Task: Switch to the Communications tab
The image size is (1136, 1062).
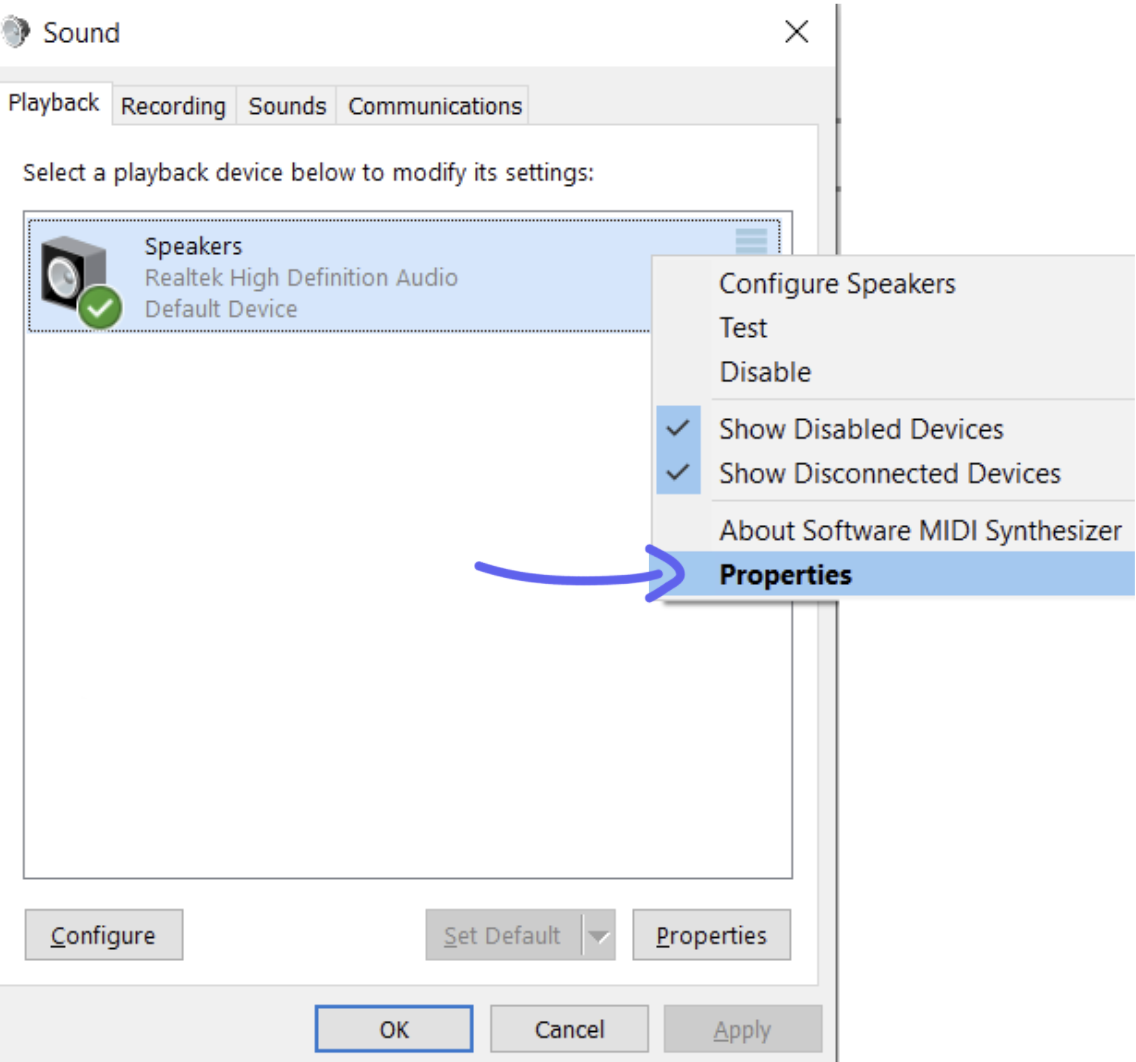Action: (x=433, y=106)
